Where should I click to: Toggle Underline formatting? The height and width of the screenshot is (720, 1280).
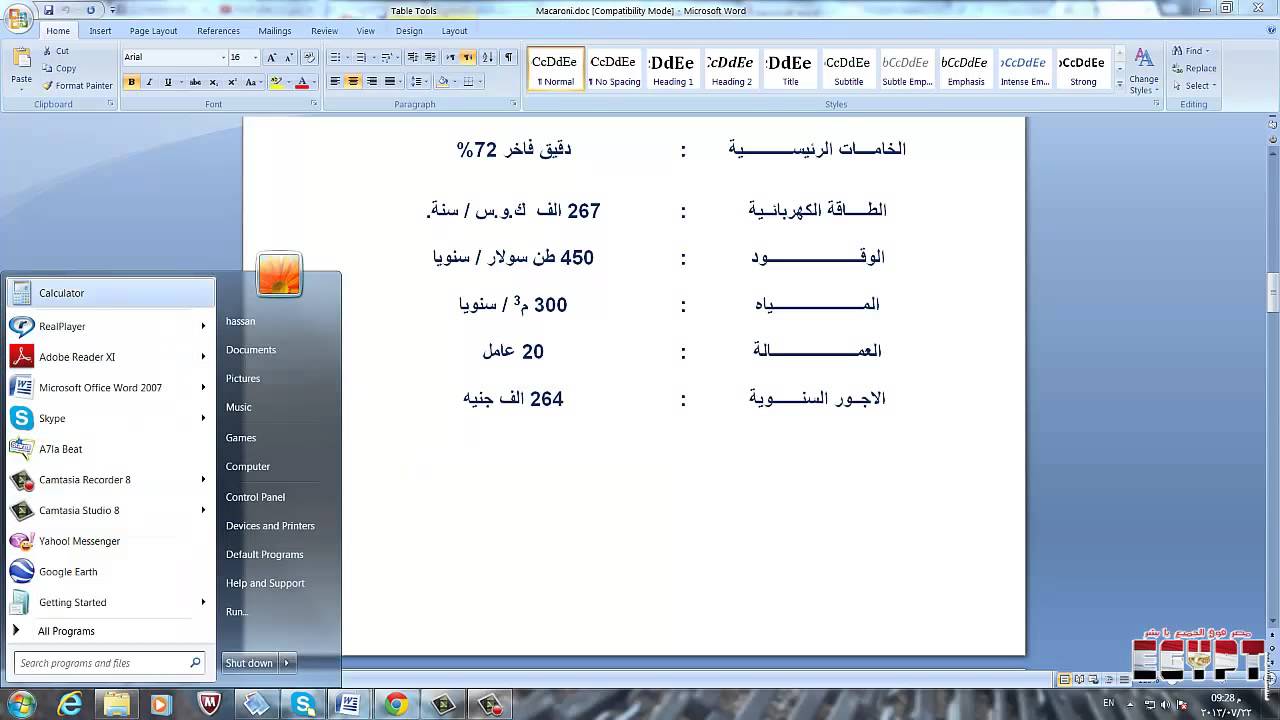pos(167,82)
